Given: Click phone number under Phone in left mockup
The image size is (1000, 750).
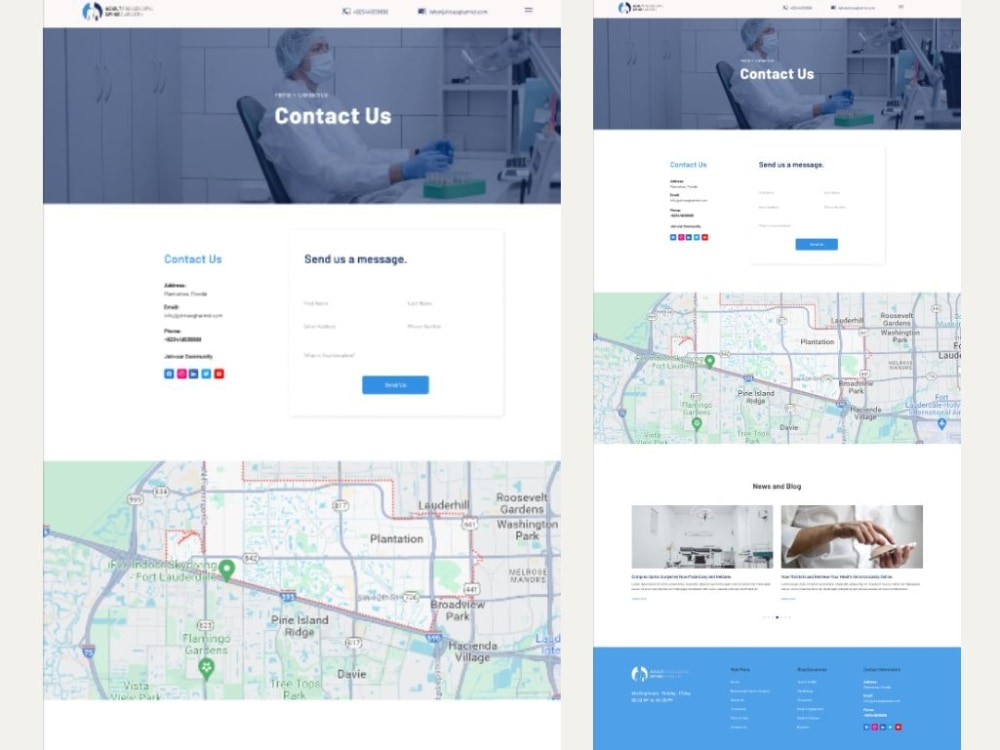Looking at the screenshot, I should pyautogui.click(x=182, y=340).
